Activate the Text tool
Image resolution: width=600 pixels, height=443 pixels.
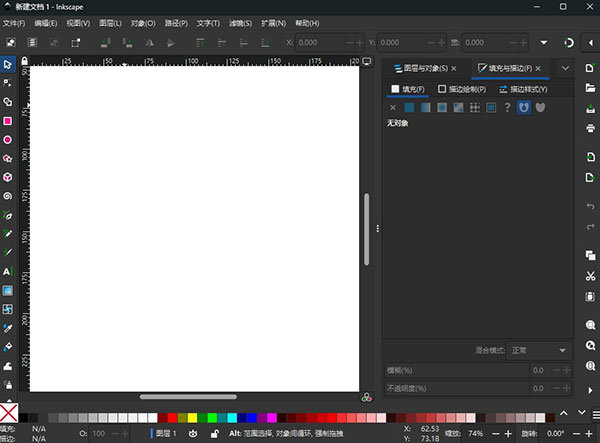pos(8,272)
